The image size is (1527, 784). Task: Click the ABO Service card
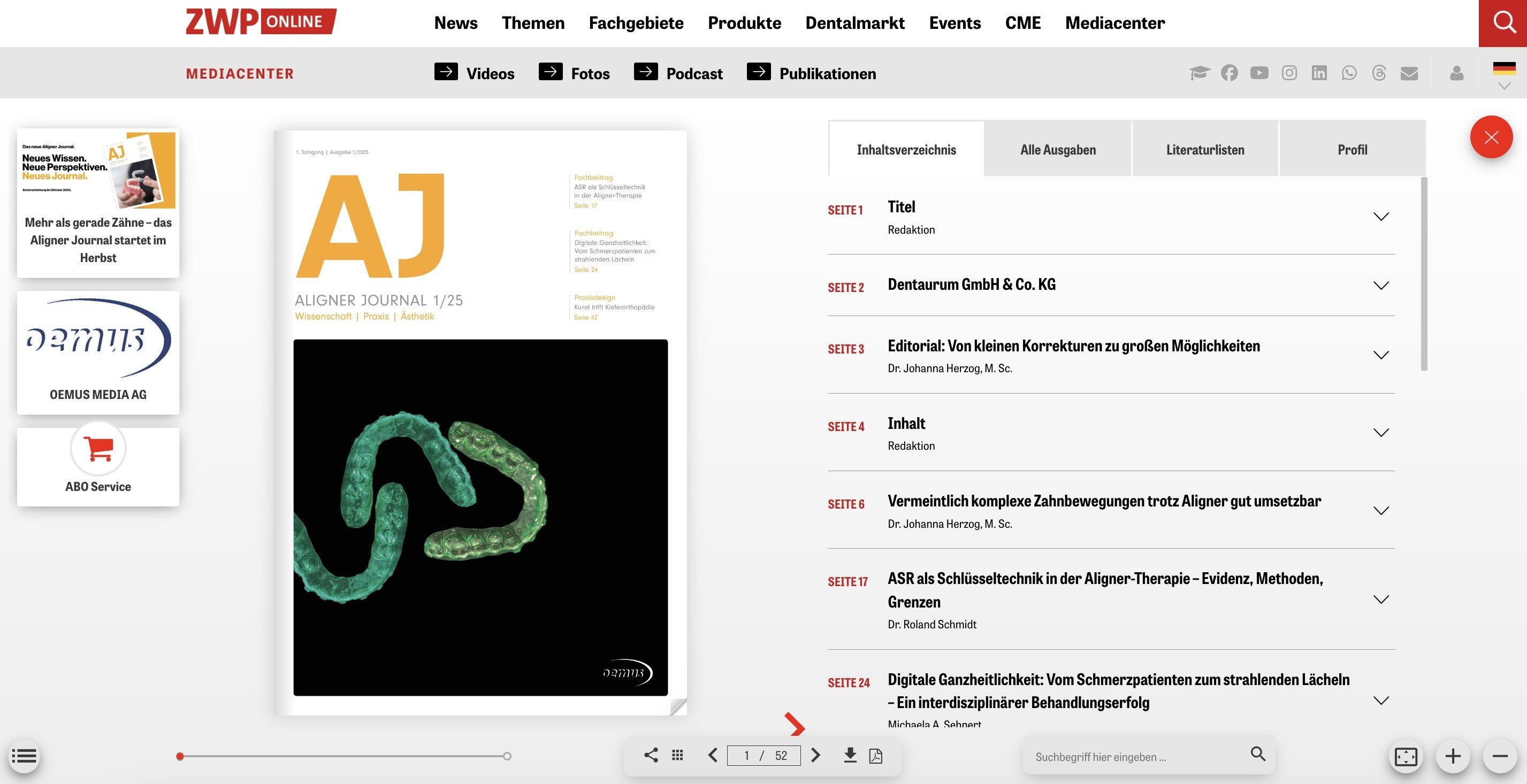pyautogui.click(x=98, y=467)
